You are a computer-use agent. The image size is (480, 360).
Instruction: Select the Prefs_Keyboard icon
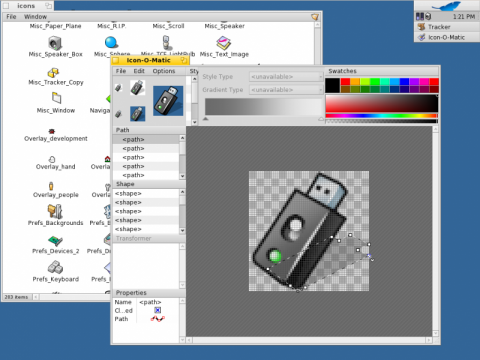pos(55,267)
